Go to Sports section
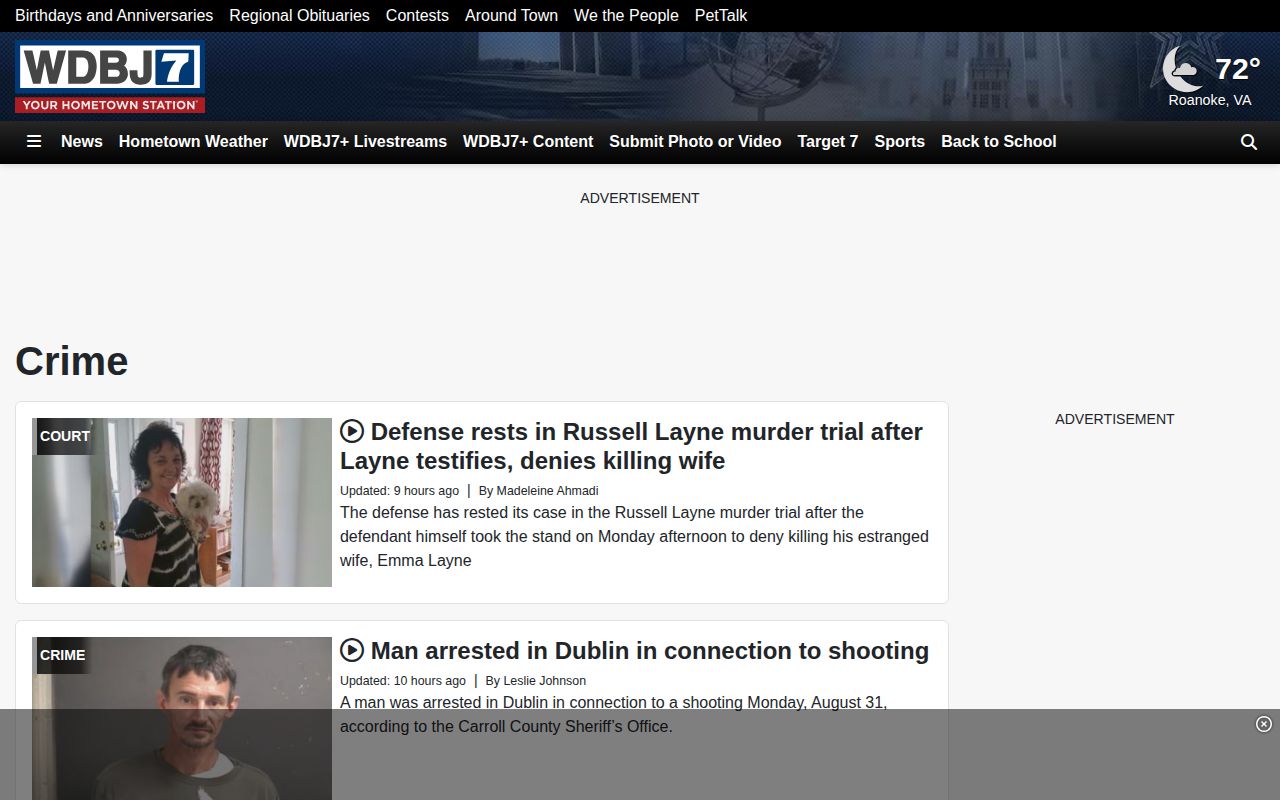This screenshot has height=800, width=1280. (900, 142)
